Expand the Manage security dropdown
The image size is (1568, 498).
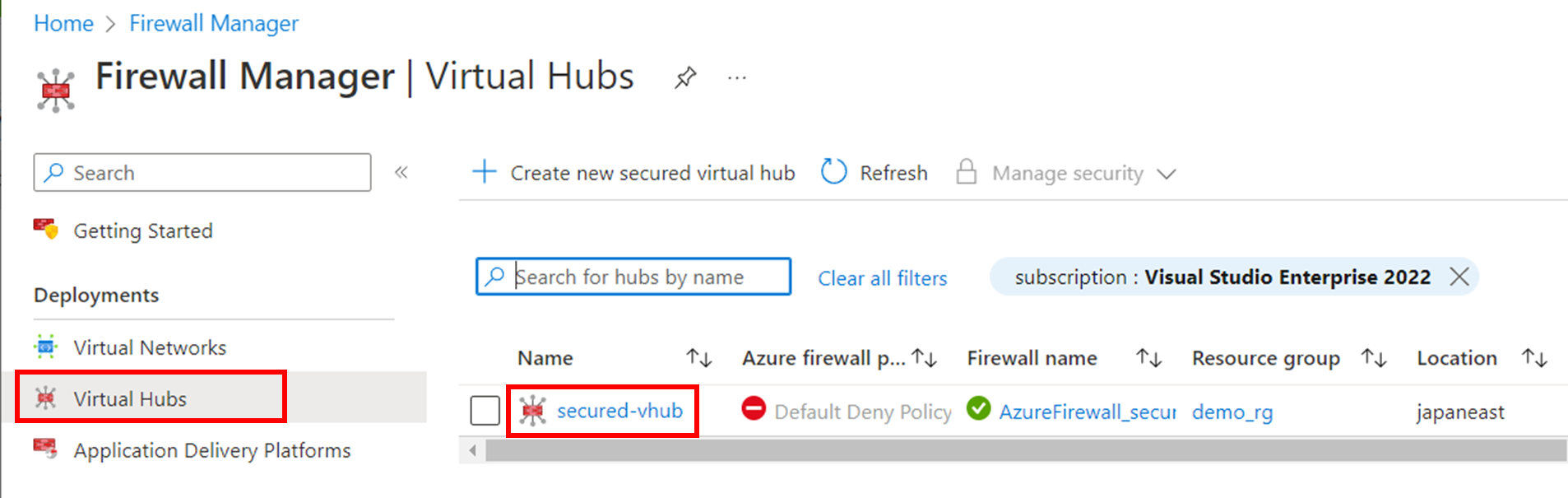point(1166,174)
